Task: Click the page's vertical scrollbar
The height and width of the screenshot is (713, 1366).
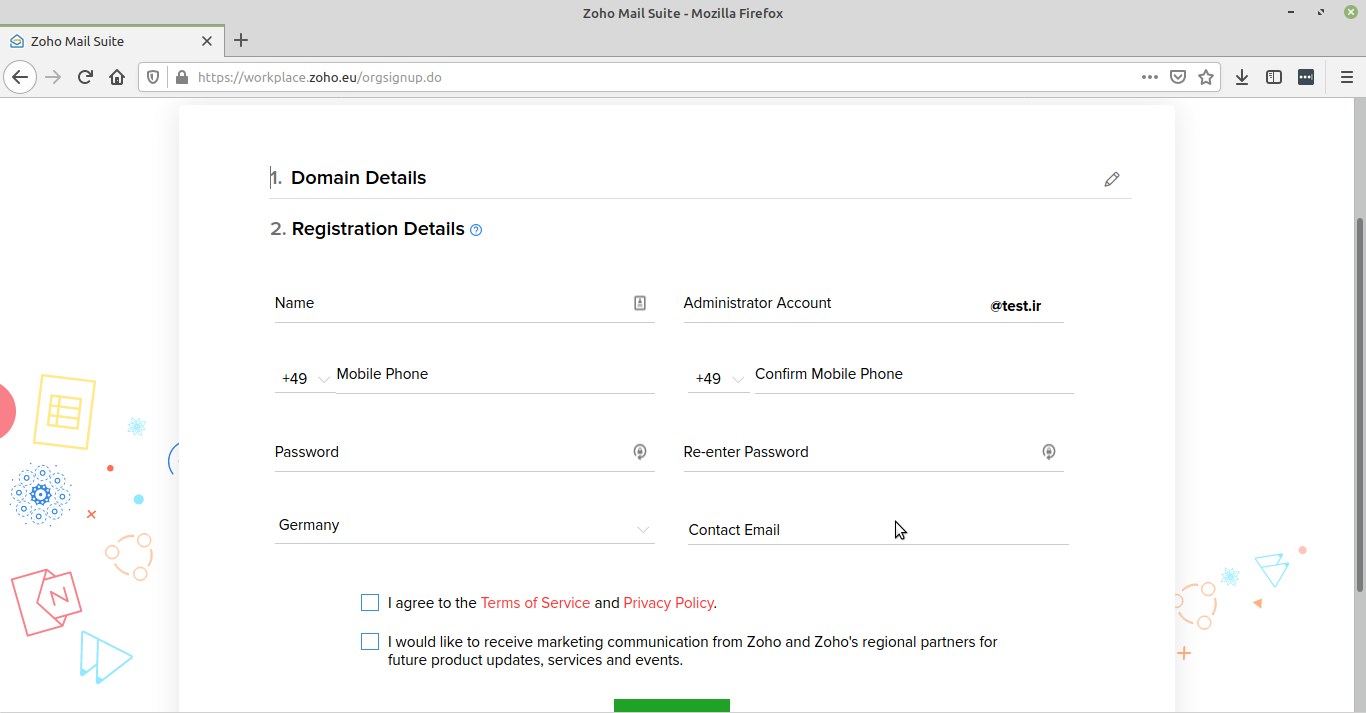Action: click(1358, 400)
